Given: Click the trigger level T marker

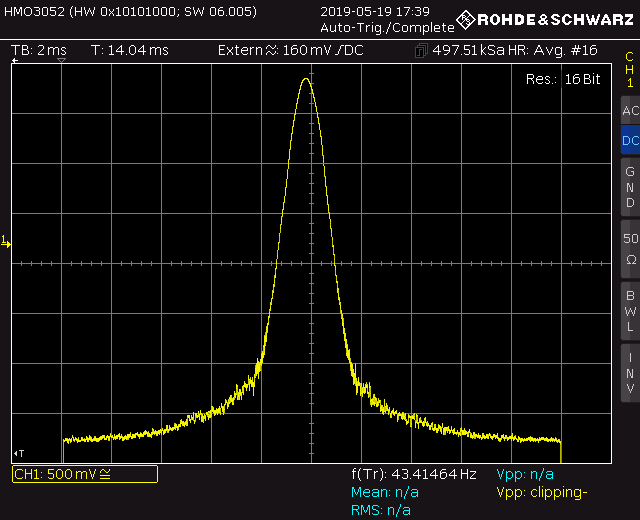Looking at the screenshot, I should 19,453.
